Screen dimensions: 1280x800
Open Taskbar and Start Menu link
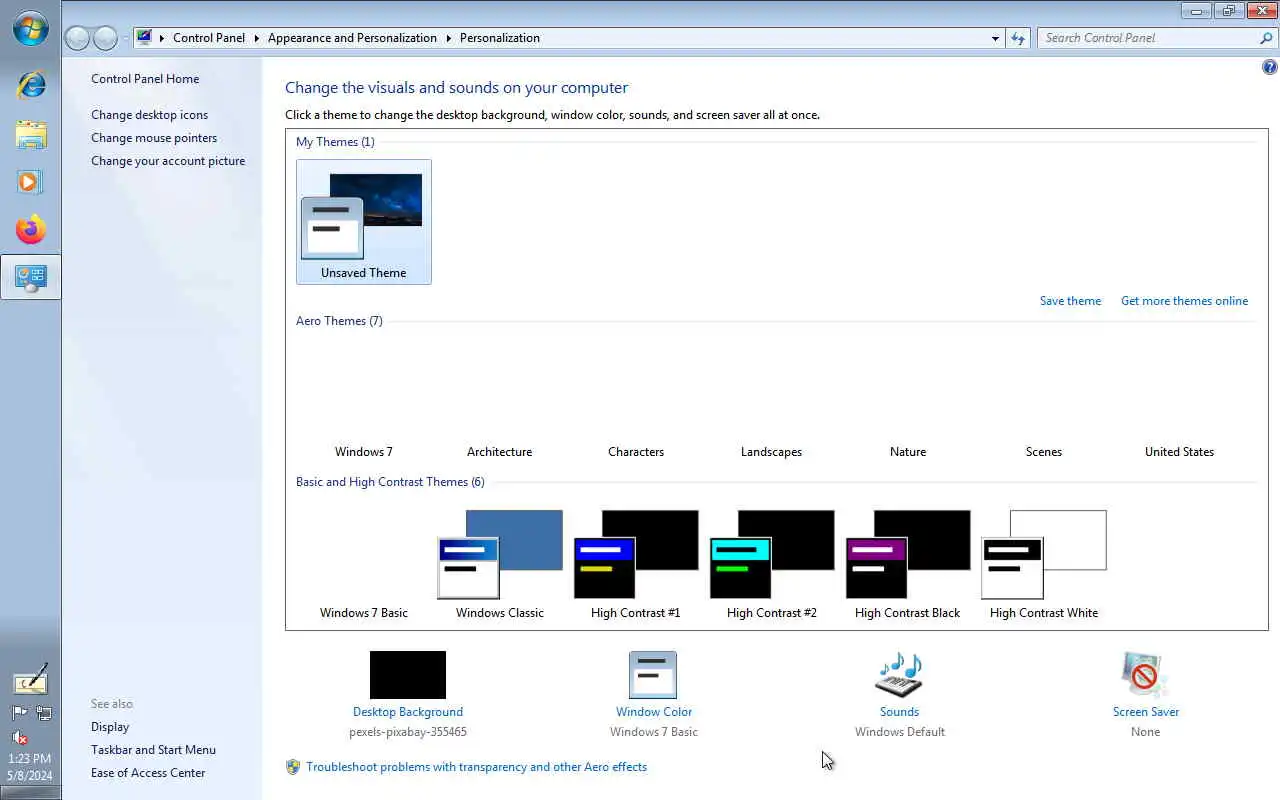pyautogui.click(x=153, y=750)
